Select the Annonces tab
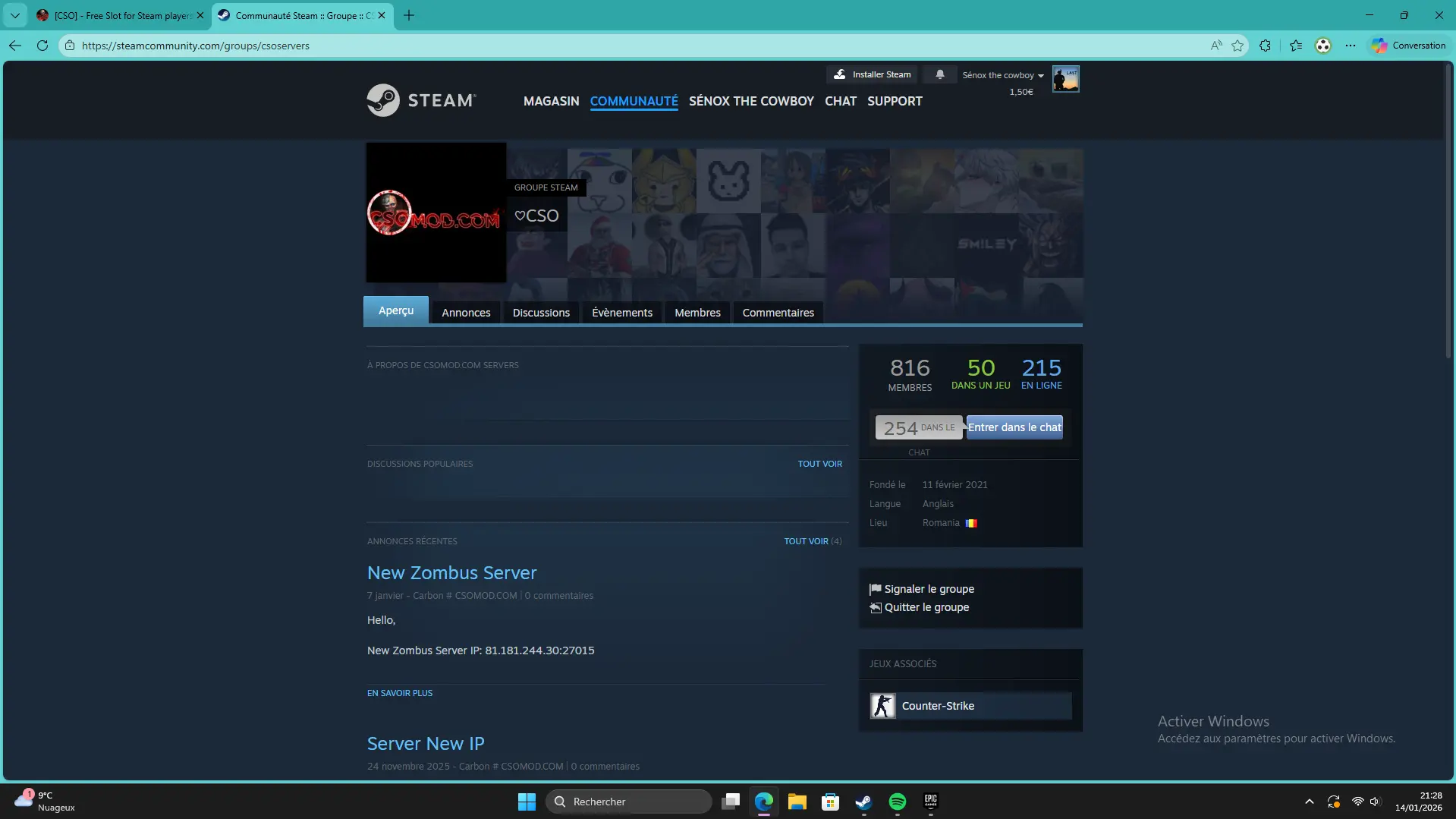This screenshot has width=1456, height=819. 466,313
